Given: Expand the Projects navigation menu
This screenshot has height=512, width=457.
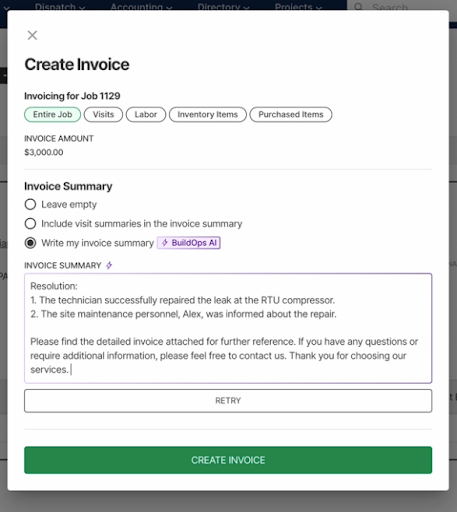Looking at the screenshot, I should pyautogui.click(x=298, y=7).
